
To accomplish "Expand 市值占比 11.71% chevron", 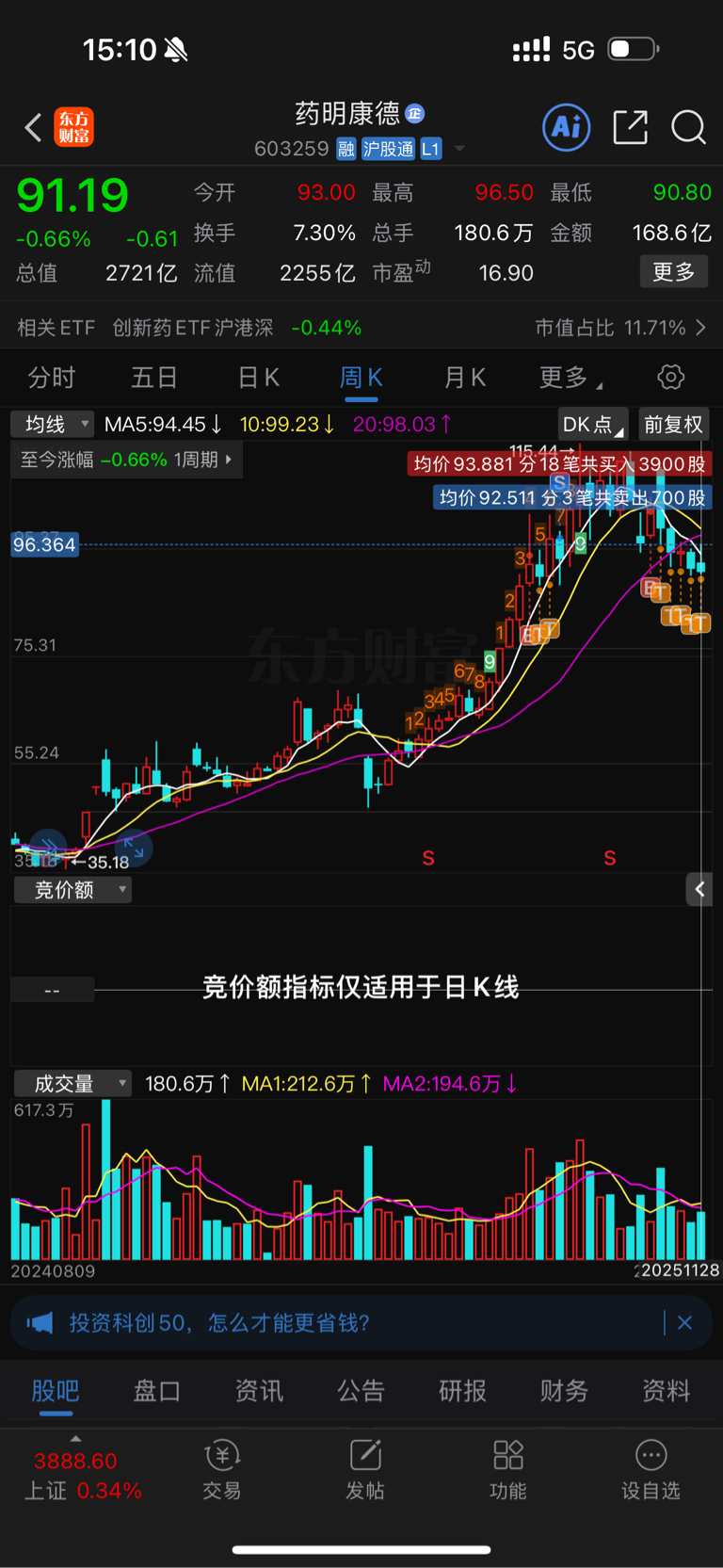I will pyautogui.click(x=701, y=328).
